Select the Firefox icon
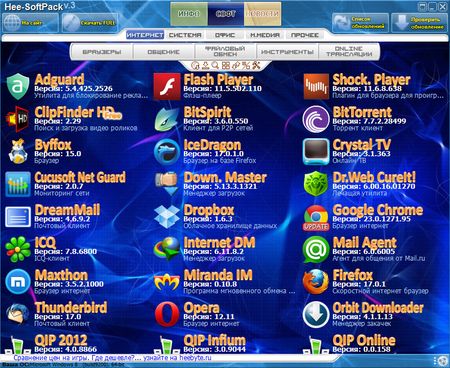This screenshot has height=368, width=450. (316, 282)
